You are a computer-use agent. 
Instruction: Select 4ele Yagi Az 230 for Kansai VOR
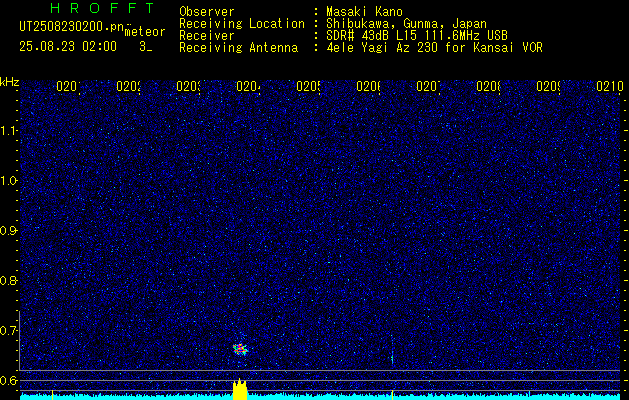(x=434, y=48)
